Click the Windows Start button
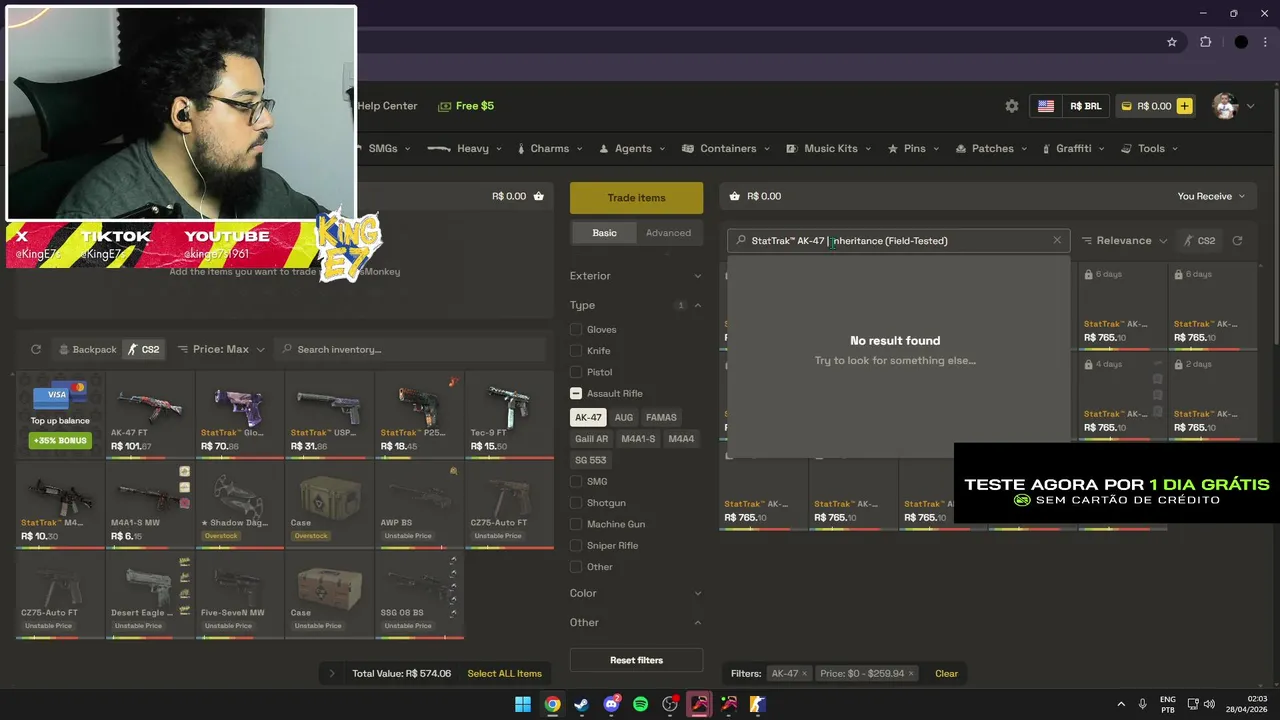Image resolution: width=1280 pixels, height=720 pixels. click(523, 704)
